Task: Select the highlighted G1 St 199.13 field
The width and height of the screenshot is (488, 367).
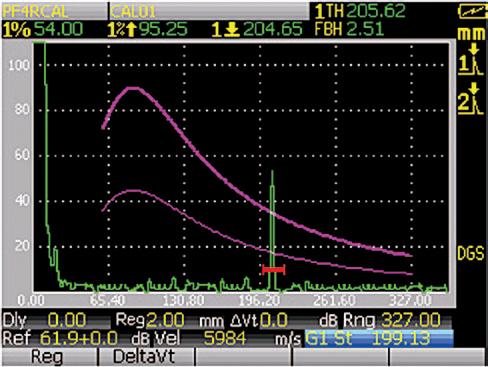Action: tap(379, 339)
